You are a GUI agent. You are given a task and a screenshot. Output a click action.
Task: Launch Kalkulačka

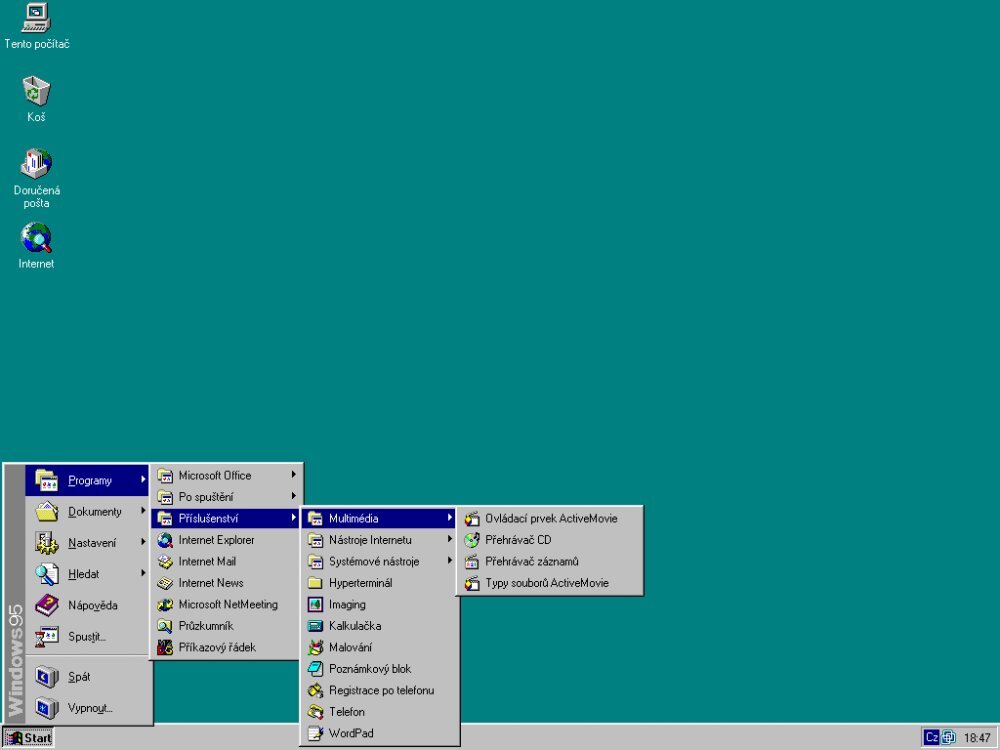(379, 626)
